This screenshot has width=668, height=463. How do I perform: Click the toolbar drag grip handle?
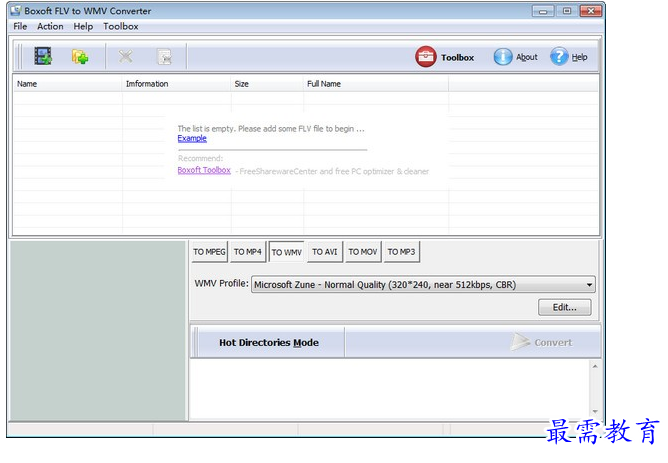18,56
